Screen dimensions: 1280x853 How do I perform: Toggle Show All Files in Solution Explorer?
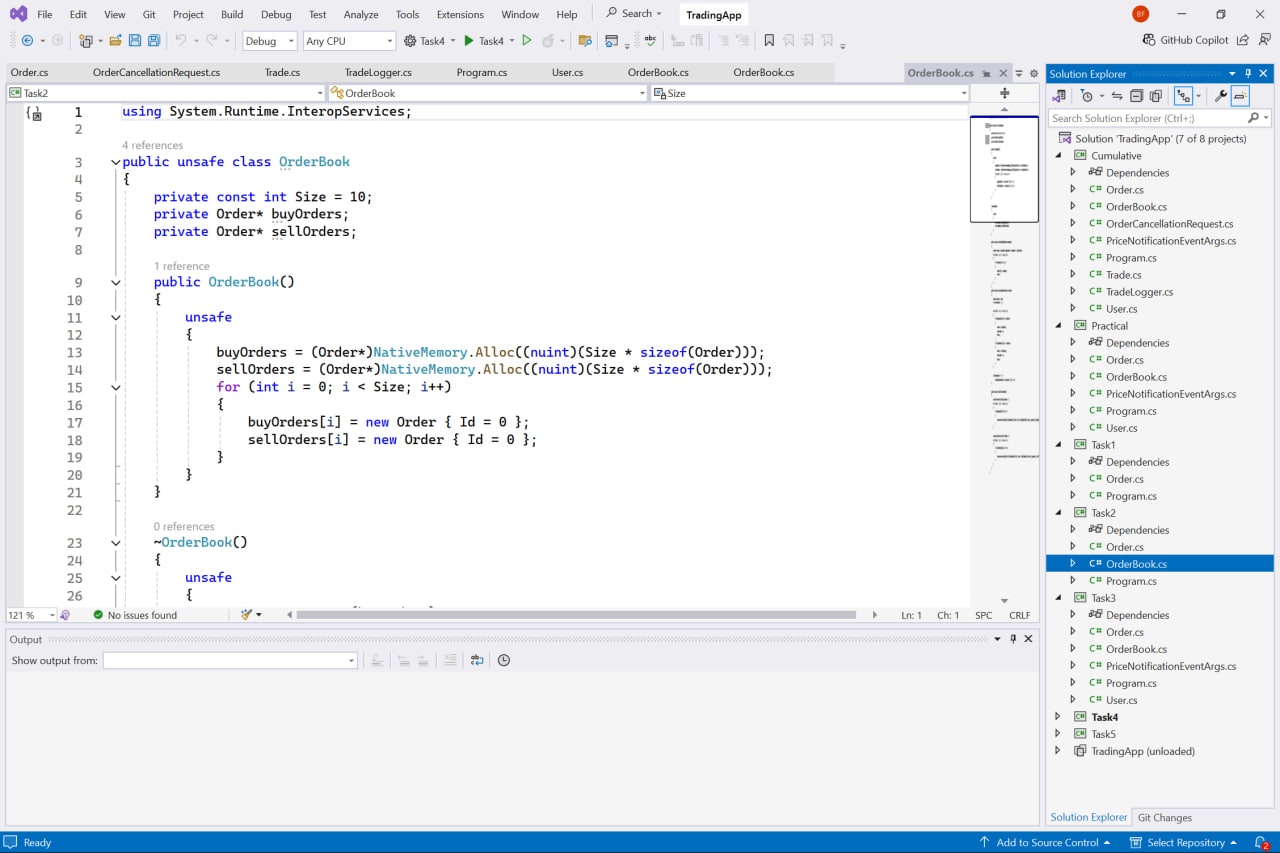point(1156,96)
